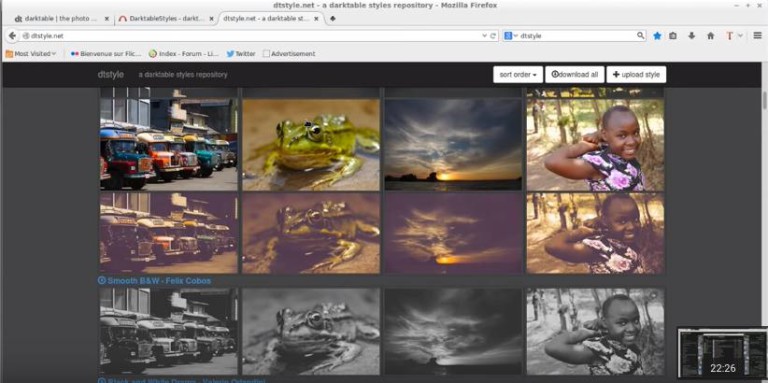Image resolution: width=768 pixels, height=383 pixels.
Task: Click the upload style button
Action: point(636,75)
